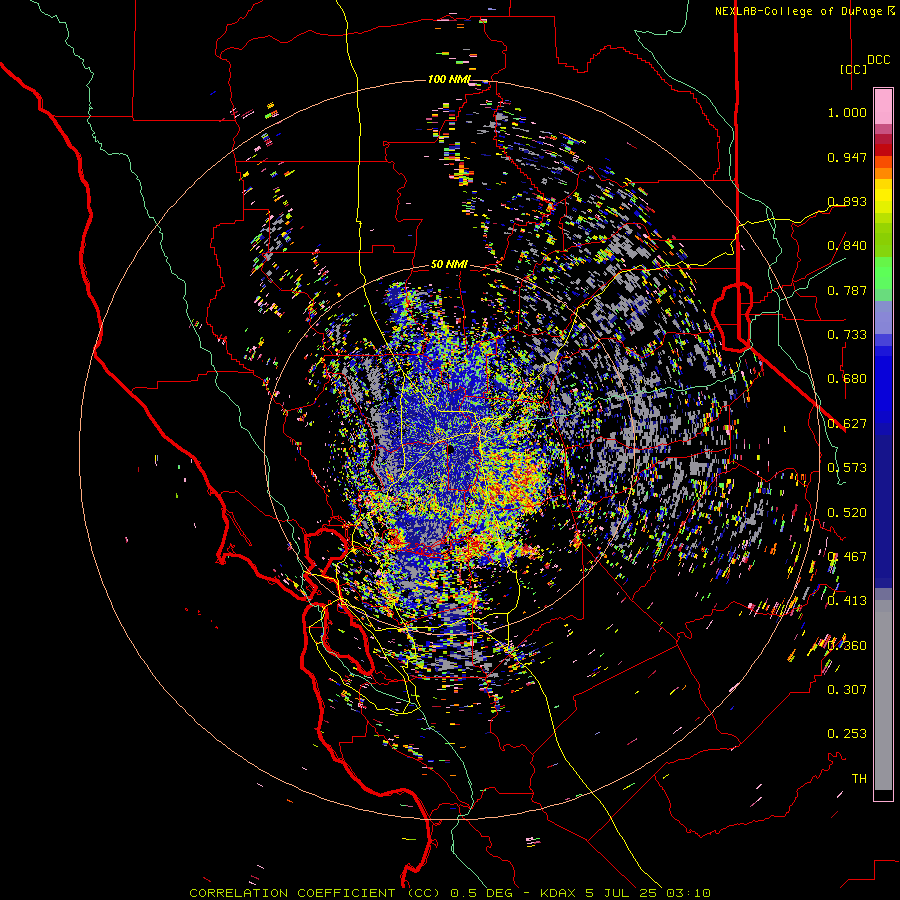
Task: Pick the black TH swatch at bar bottom
Action: 883,794
